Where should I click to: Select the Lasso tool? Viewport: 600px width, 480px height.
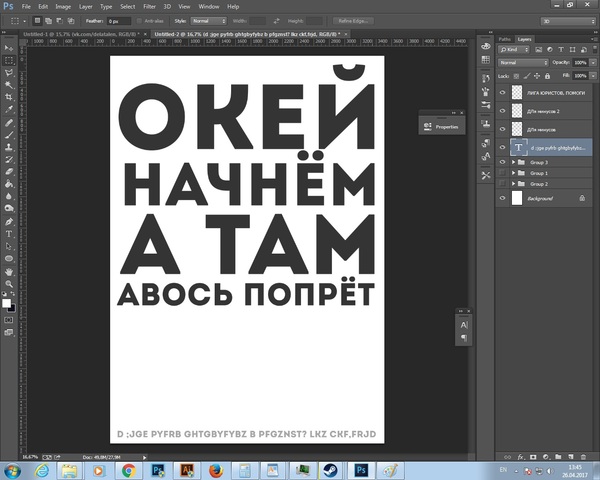(9, 73)
